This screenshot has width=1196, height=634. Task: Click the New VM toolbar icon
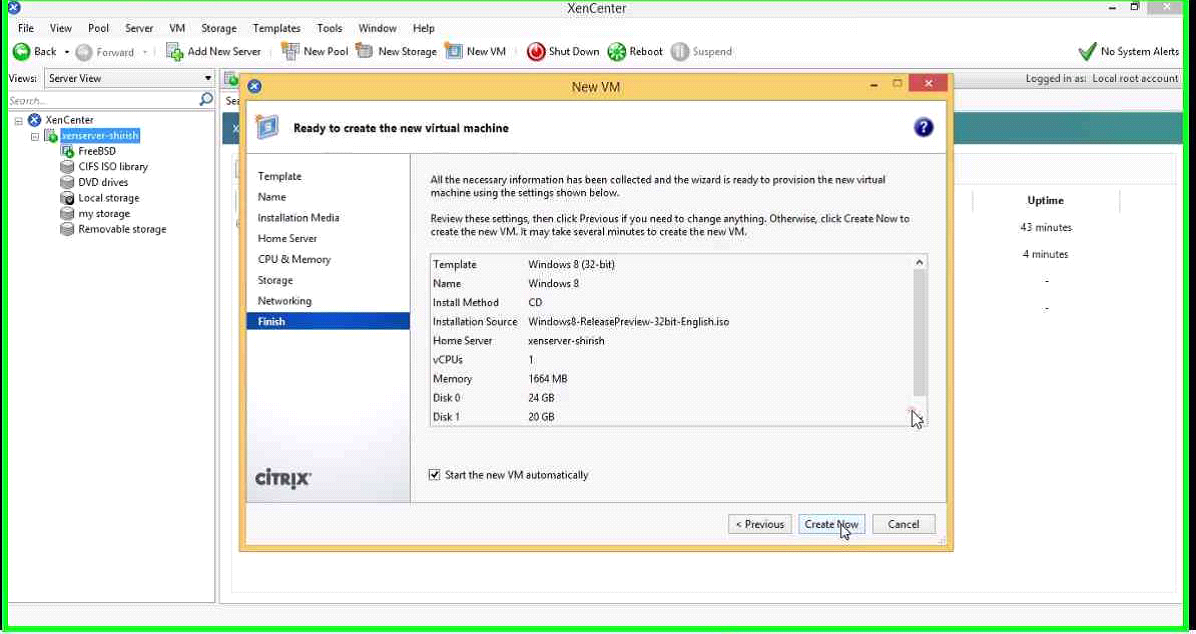tap(454, 51)
